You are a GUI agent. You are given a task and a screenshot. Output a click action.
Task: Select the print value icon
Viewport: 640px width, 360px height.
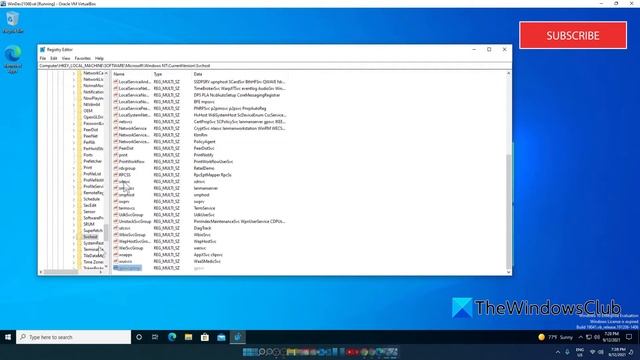(116, 155)
